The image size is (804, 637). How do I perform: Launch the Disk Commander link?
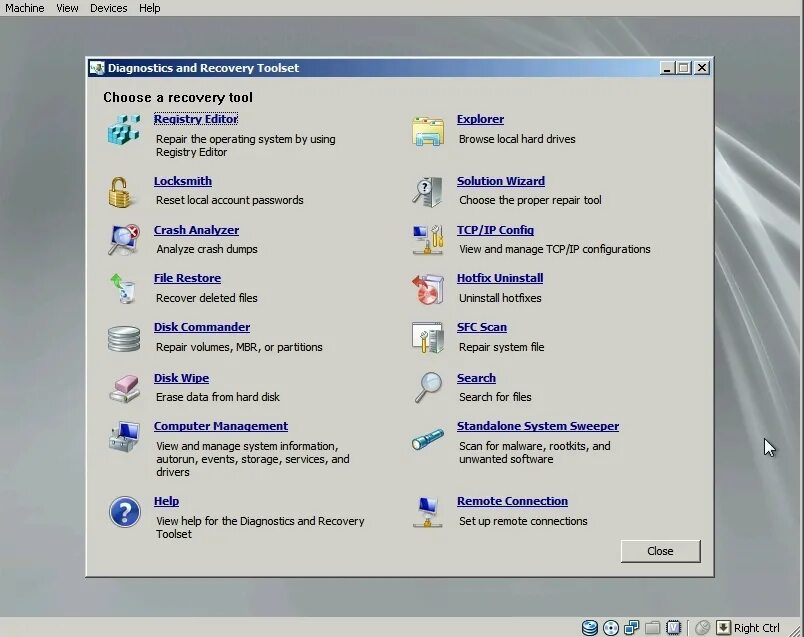(202, 327)
